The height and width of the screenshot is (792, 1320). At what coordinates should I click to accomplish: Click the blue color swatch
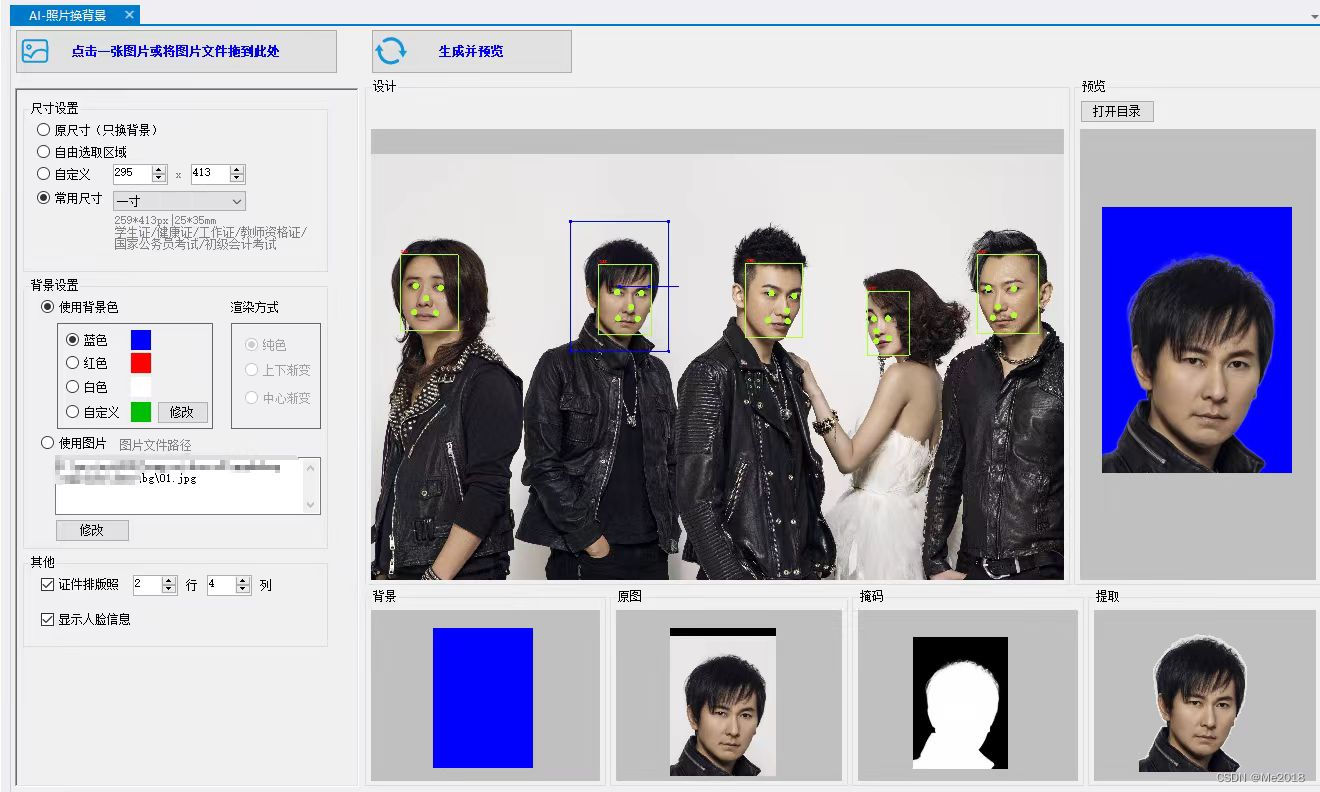point(141,340)
